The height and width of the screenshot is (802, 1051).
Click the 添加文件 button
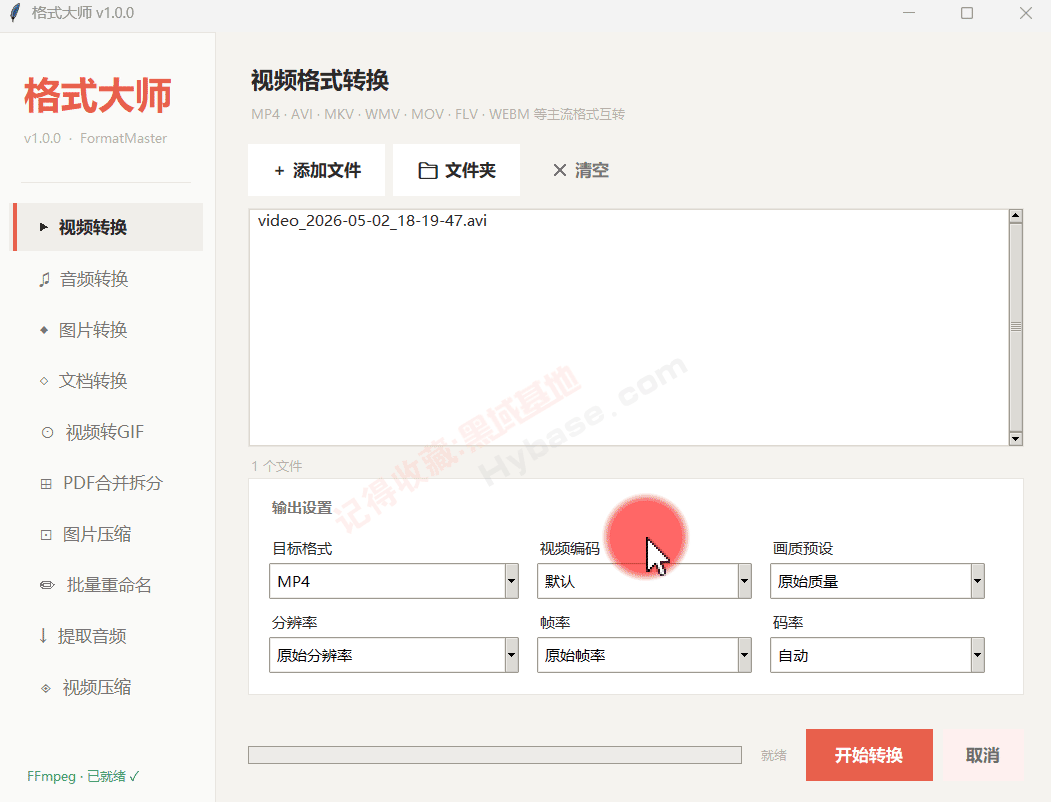[316, 170]
